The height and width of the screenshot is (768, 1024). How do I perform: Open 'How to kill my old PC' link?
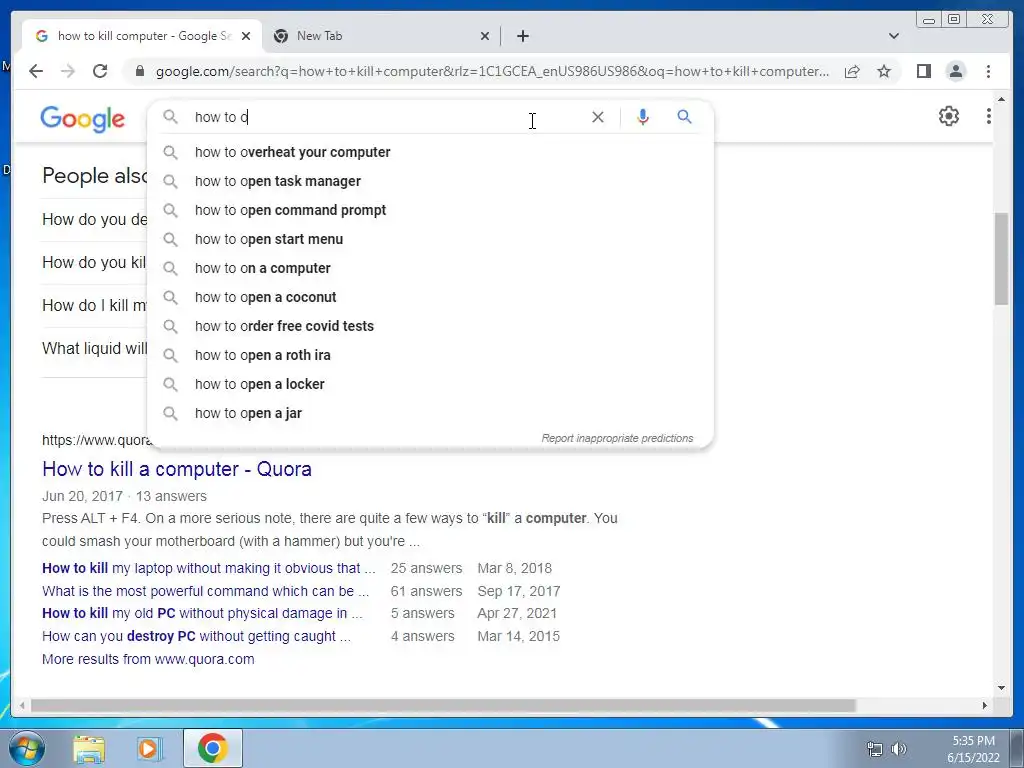(x=202, y=613)
